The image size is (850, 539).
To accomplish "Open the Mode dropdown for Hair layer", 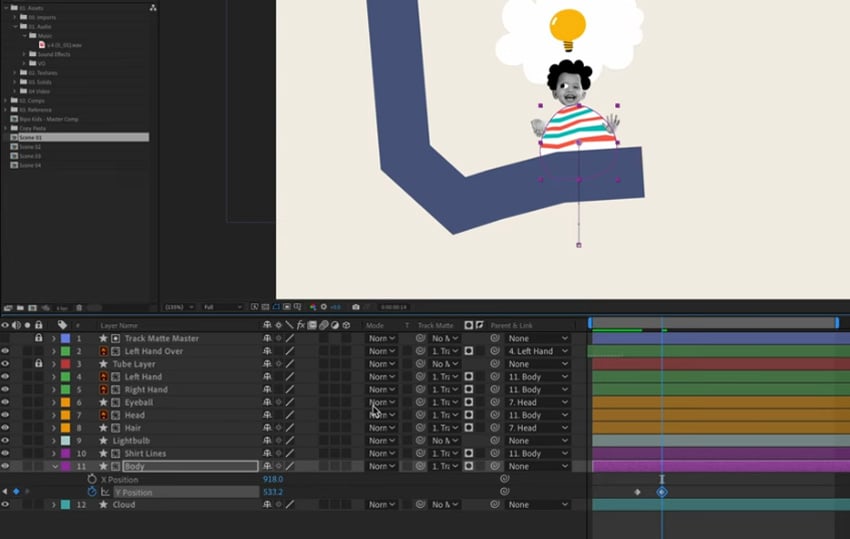I will [382, 428].
